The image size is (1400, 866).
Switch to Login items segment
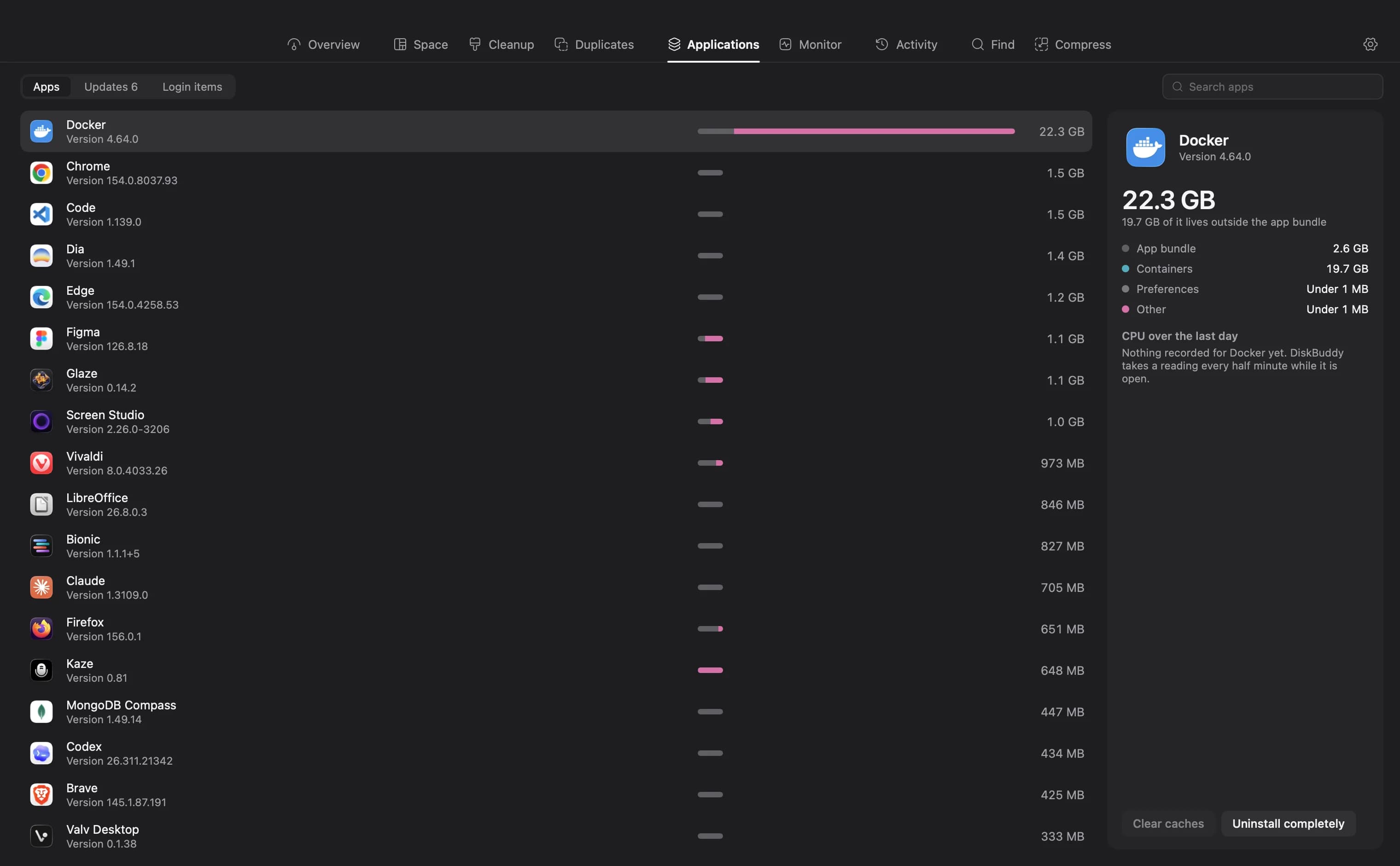192,87
